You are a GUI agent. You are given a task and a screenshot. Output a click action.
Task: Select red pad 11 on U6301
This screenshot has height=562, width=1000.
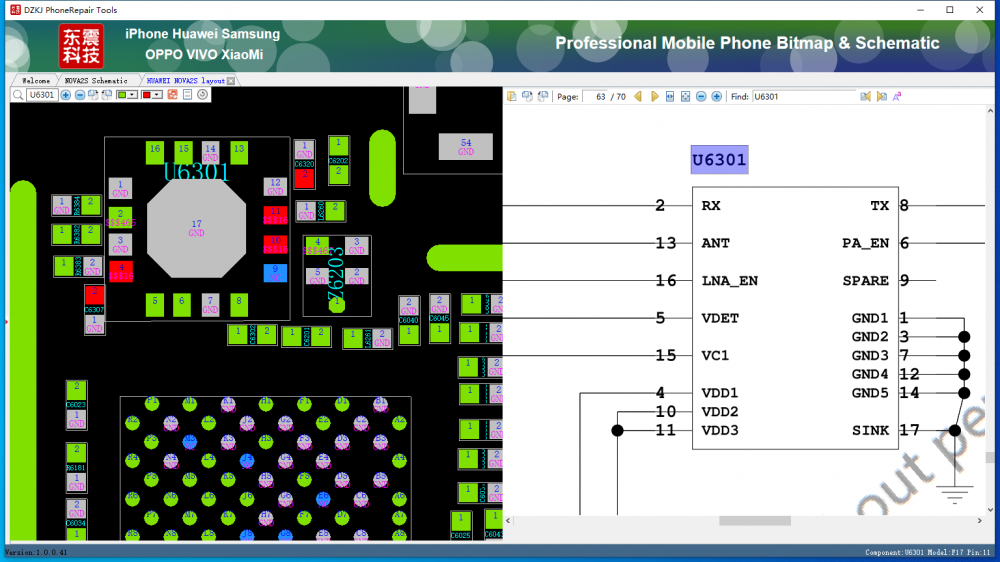click(276, 216)
